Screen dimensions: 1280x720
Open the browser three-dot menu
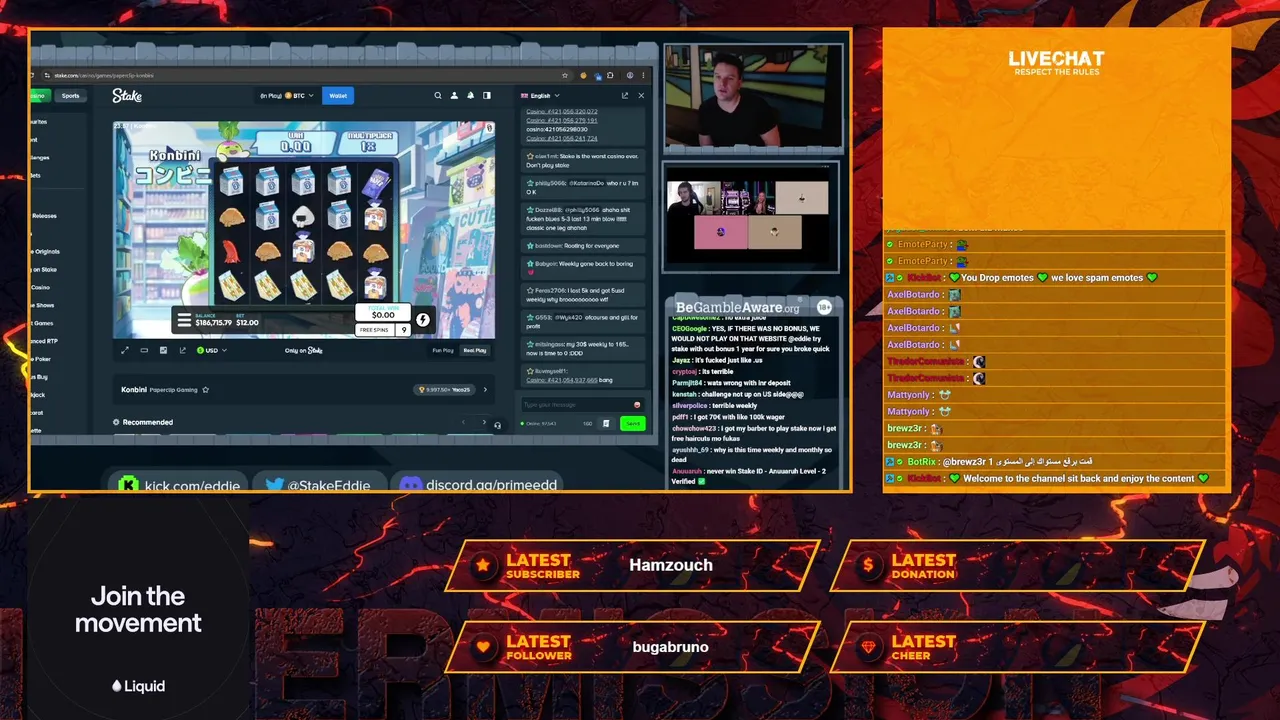645,75
